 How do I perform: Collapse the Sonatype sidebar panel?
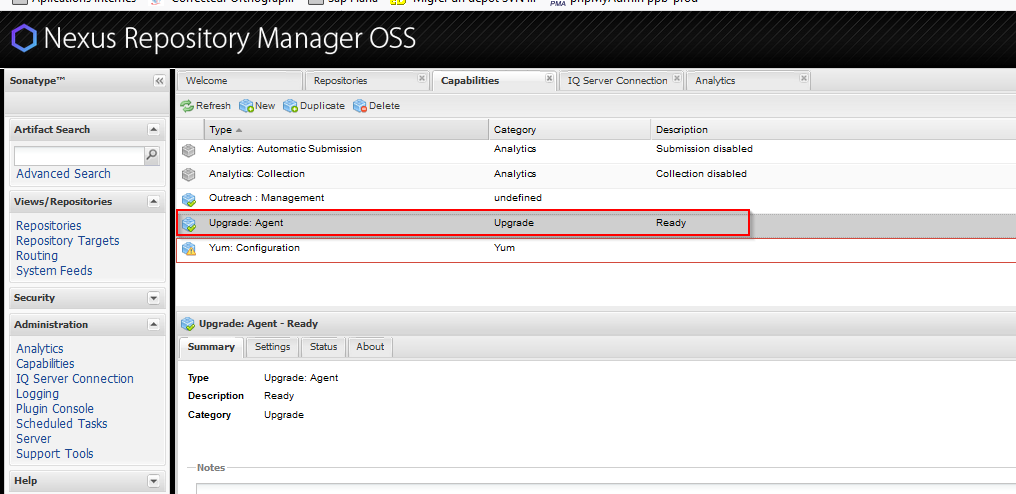click(x=159, y=81)
